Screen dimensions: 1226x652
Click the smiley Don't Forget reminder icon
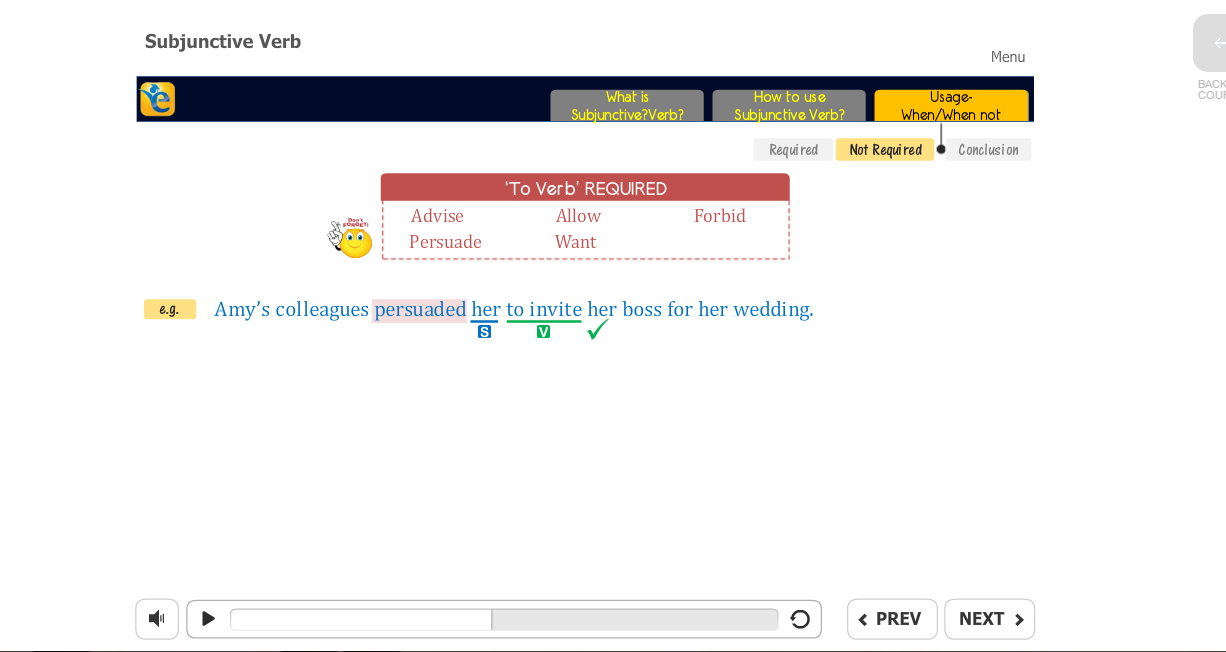click(x=354, y=240)
